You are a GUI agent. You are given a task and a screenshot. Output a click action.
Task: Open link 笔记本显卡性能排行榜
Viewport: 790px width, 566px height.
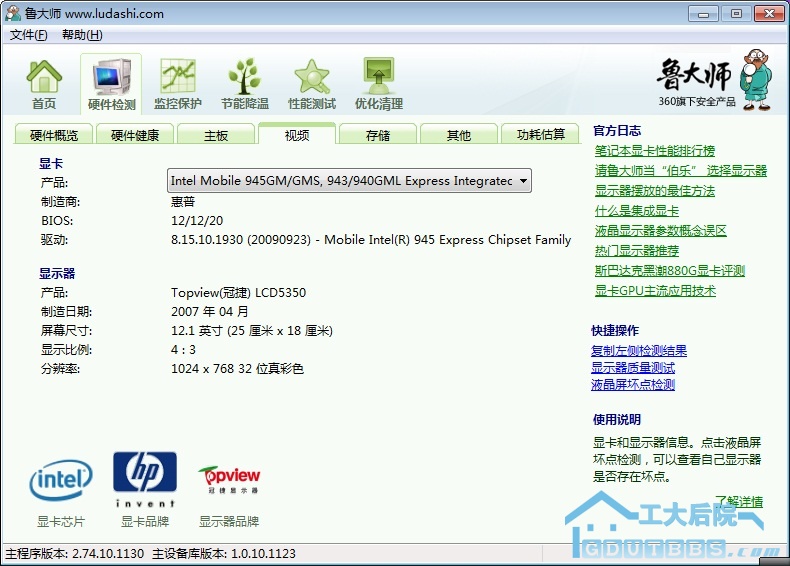[x=654, y=151]
